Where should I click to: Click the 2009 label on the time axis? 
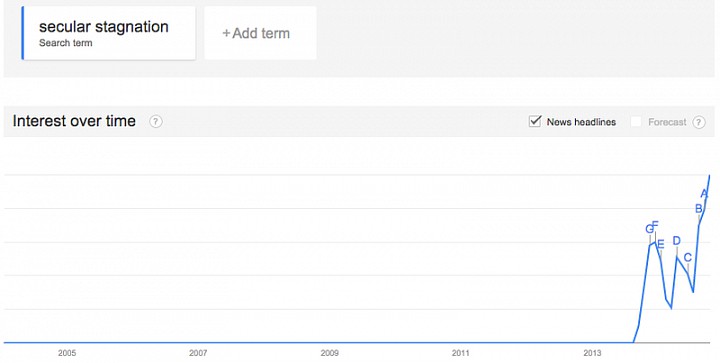pyautogui.click(x=329, y=353)
